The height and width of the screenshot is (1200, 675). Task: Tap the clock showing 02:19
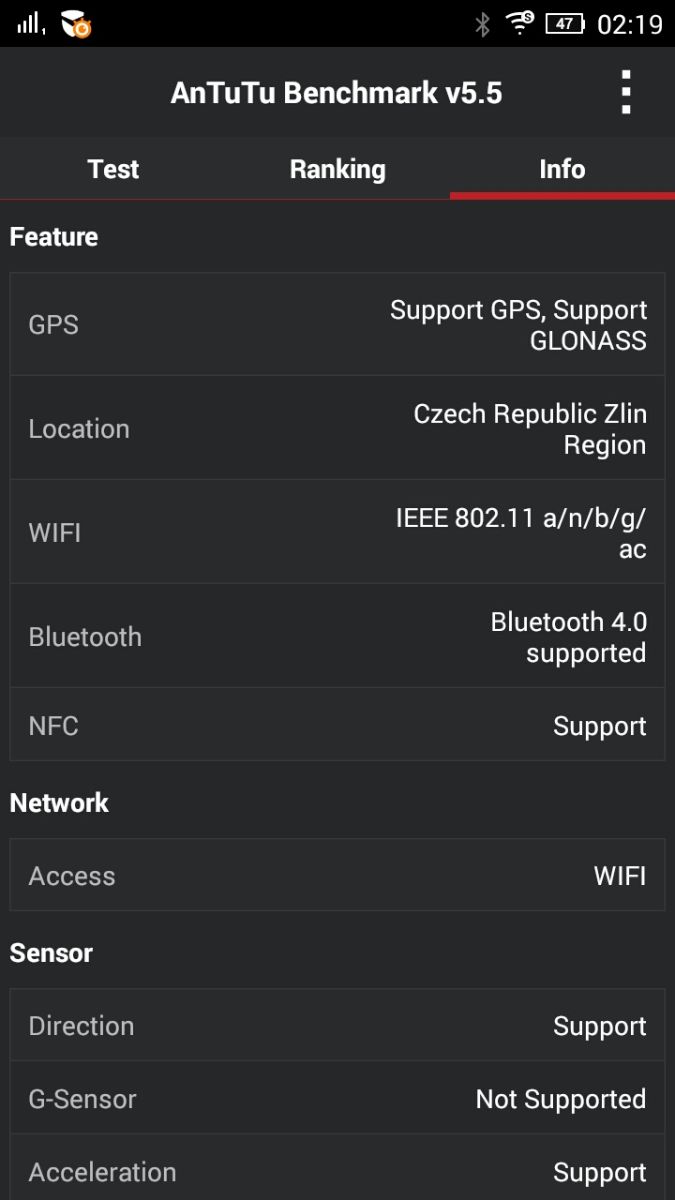point(630,24)
